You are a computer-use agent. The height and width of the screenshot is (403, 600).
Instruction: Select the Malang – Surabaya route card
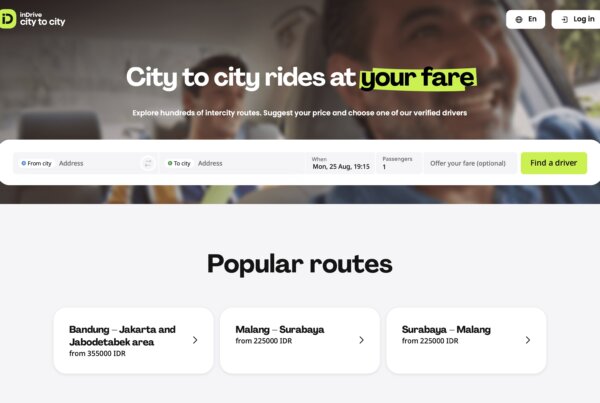point(300,341)
